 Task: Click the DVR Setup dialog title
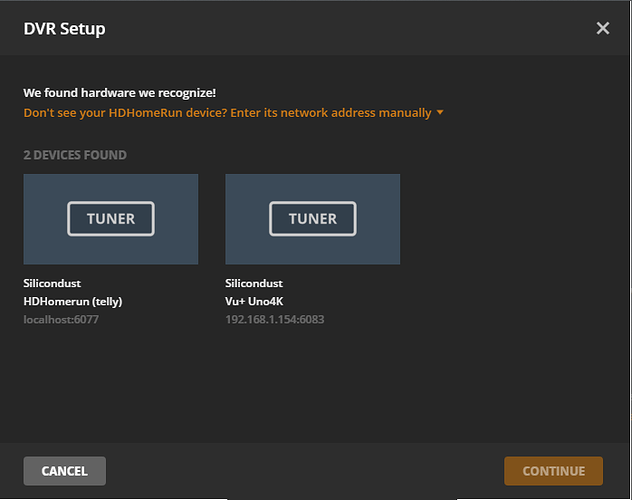pyautogui.click(x=64, y=29)
